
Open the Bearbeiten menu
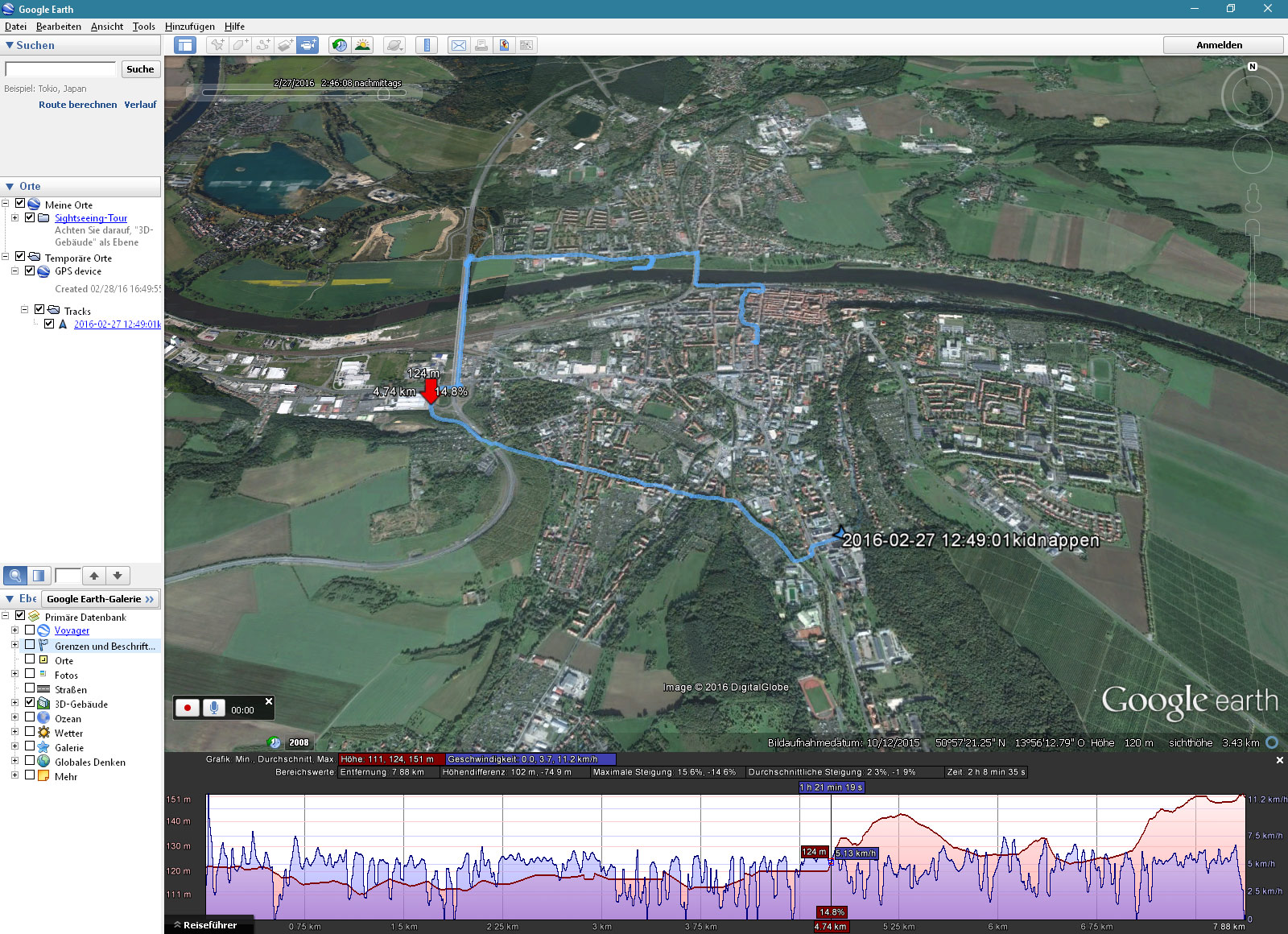(x=59, y=27)
